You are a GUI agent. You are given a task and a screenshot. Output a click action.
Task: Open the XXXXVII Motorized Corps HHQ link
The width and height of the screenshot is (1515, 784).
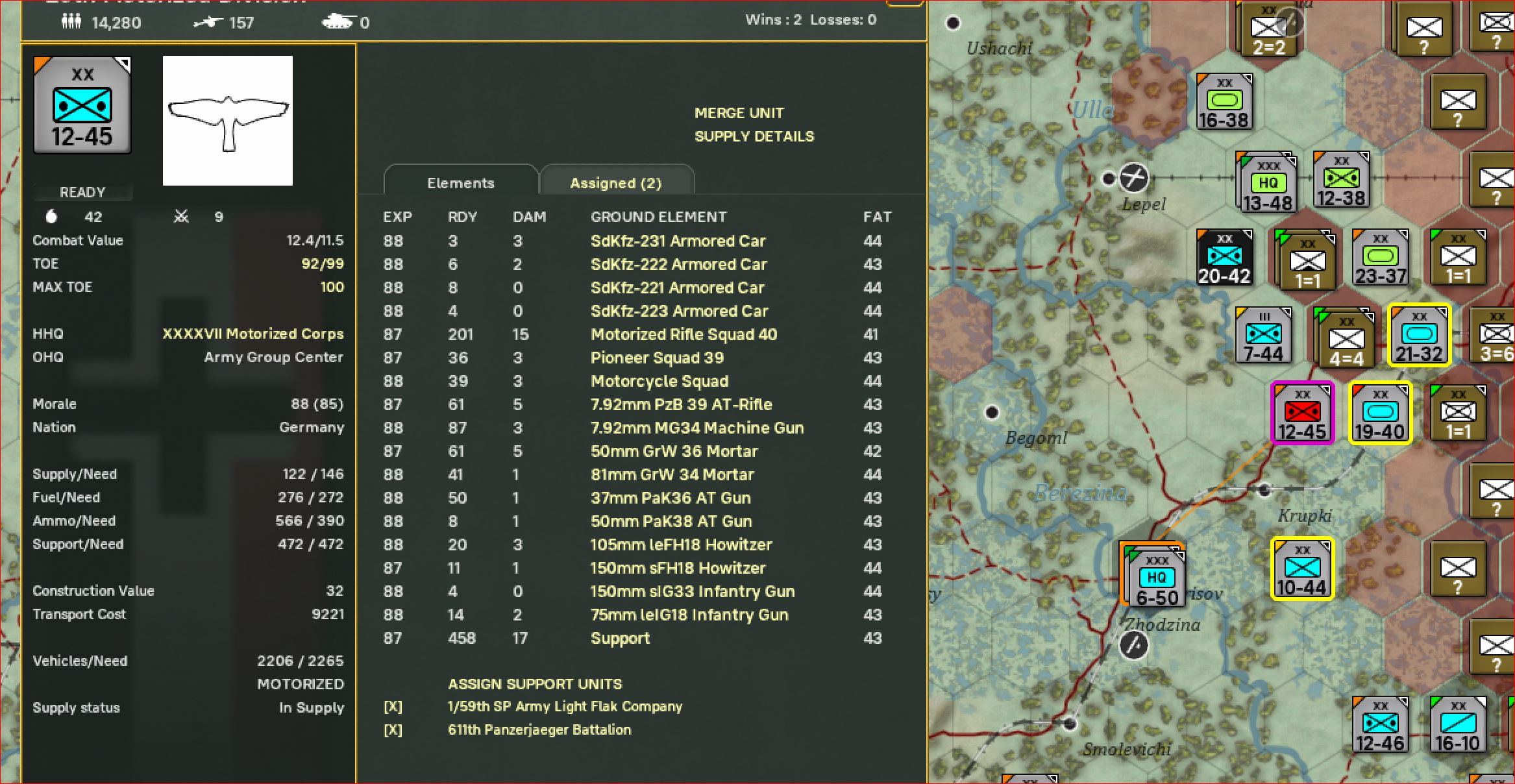pos(253,334)
